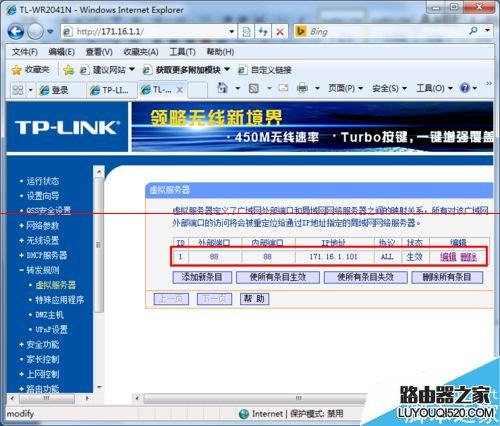Click the 使所有条目生效 button
Viewport: 500px width, 426px height.
278,277
